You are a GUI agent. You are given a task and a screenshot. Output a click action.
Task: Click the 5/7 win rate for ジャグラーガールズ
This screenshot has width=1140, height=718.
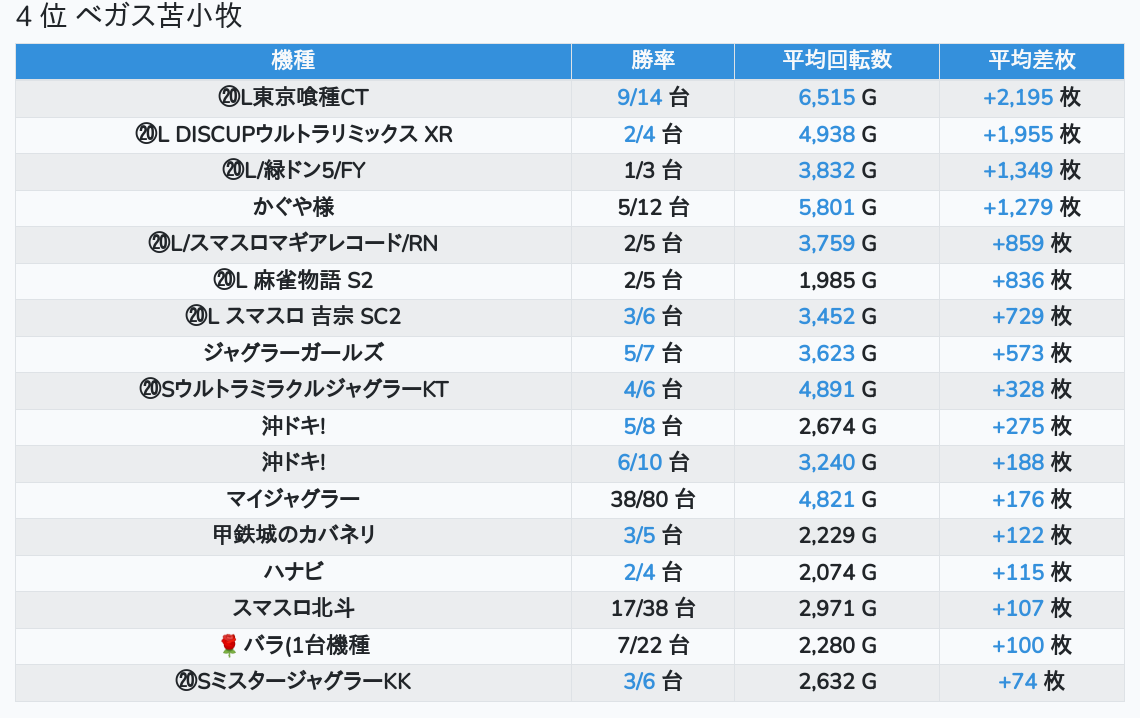pyautogui.click(x=639, y=353)
